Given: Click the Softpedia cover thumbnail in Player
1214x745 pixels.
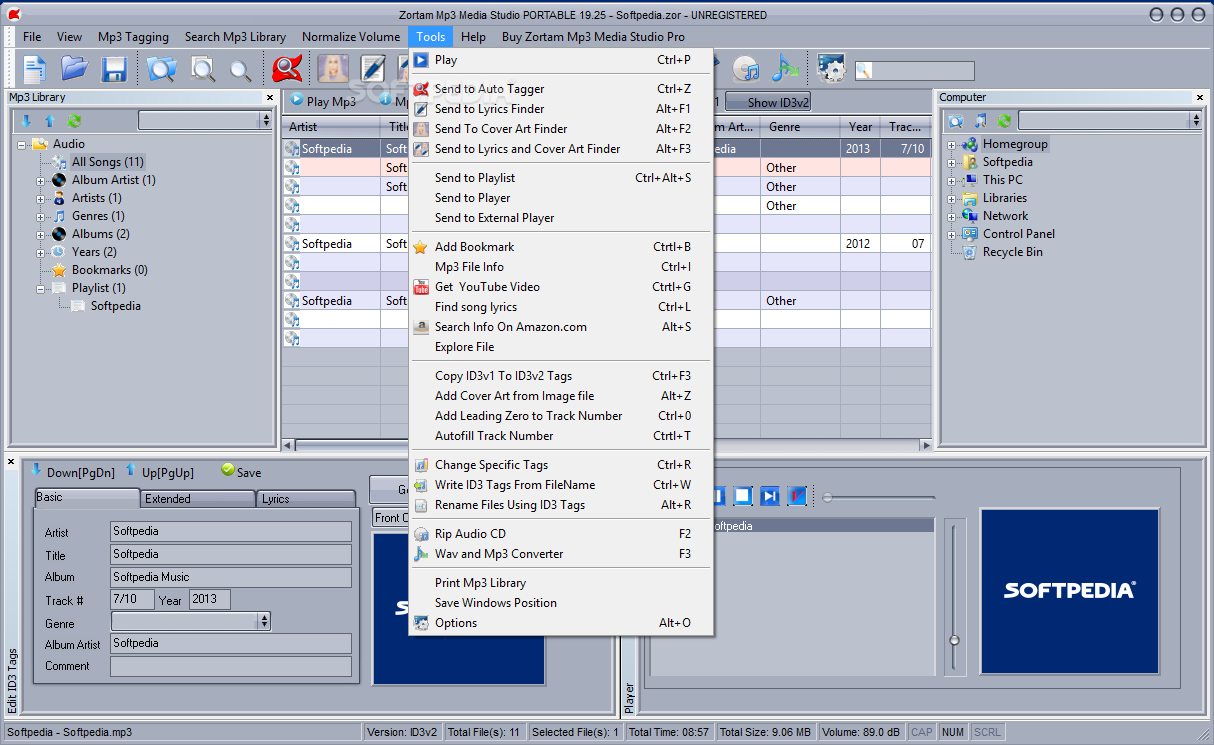Looking at the screenshot, I should 1069,590.
